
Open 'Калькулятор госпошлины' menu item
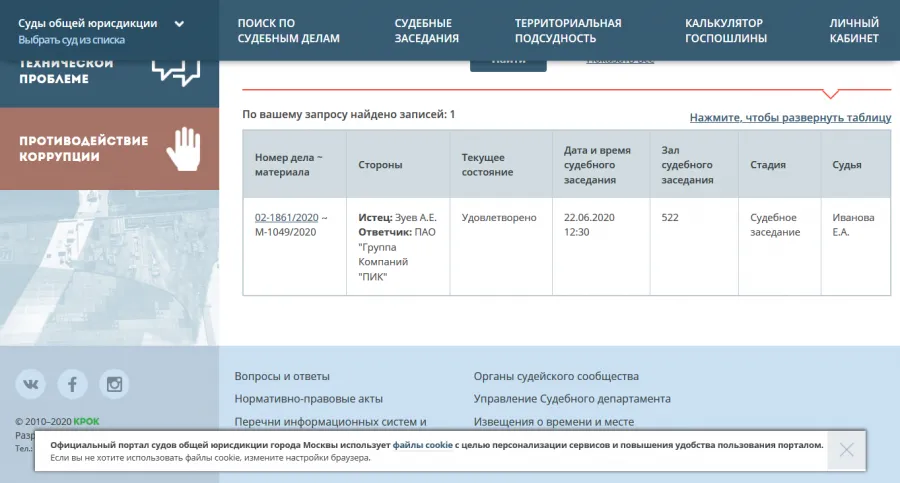coord(726,30)
